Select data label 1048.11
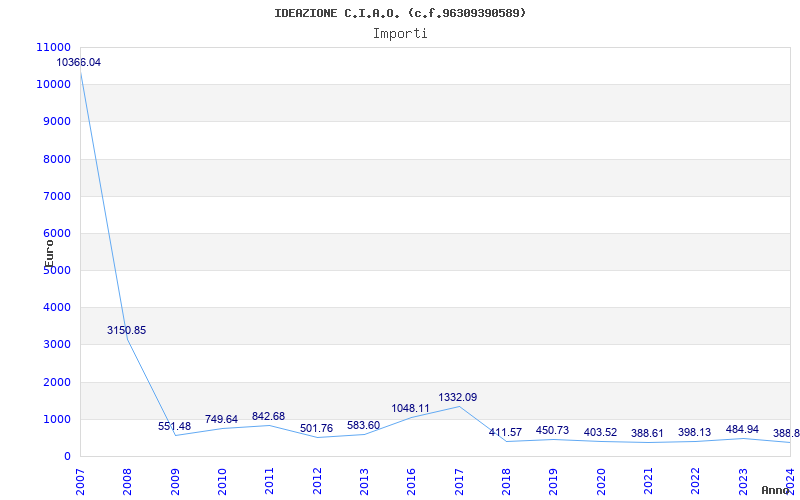 click(x=411, y=408)
